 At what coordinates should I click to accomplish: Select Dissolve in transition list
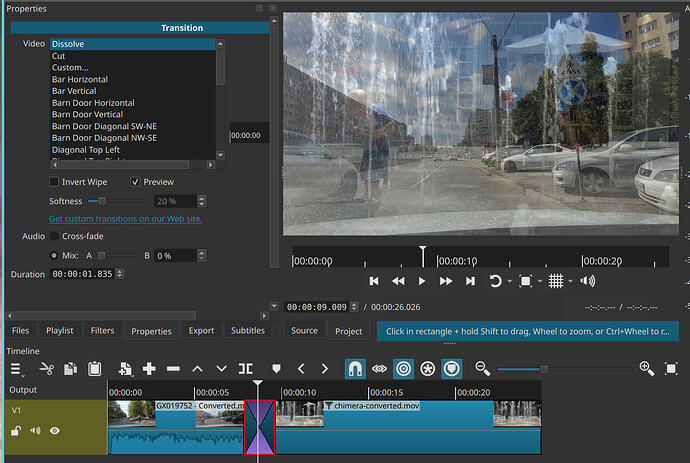coord(132,44)
